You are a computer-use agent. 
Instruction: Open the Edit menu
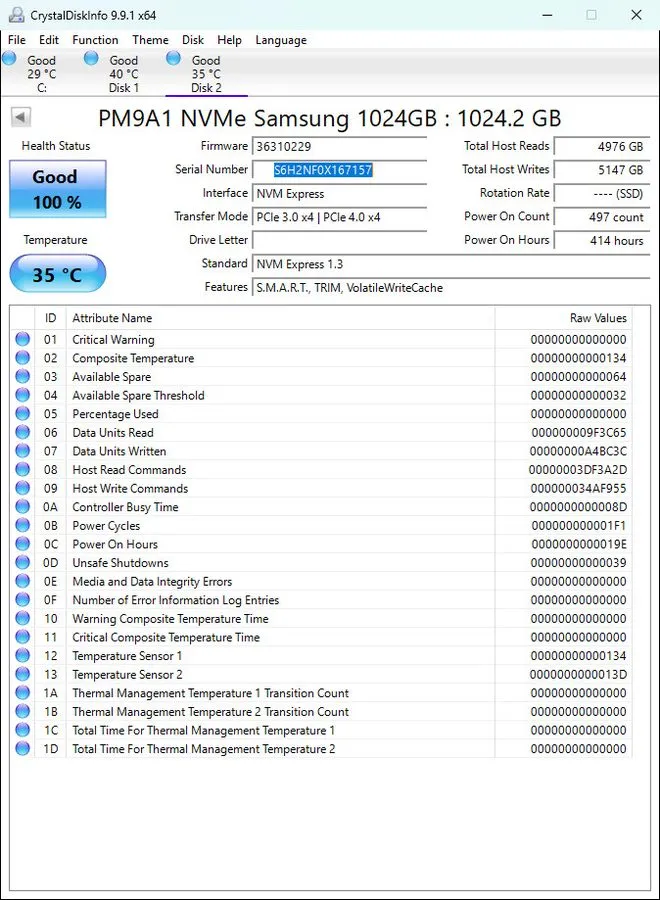click(49, 40)
